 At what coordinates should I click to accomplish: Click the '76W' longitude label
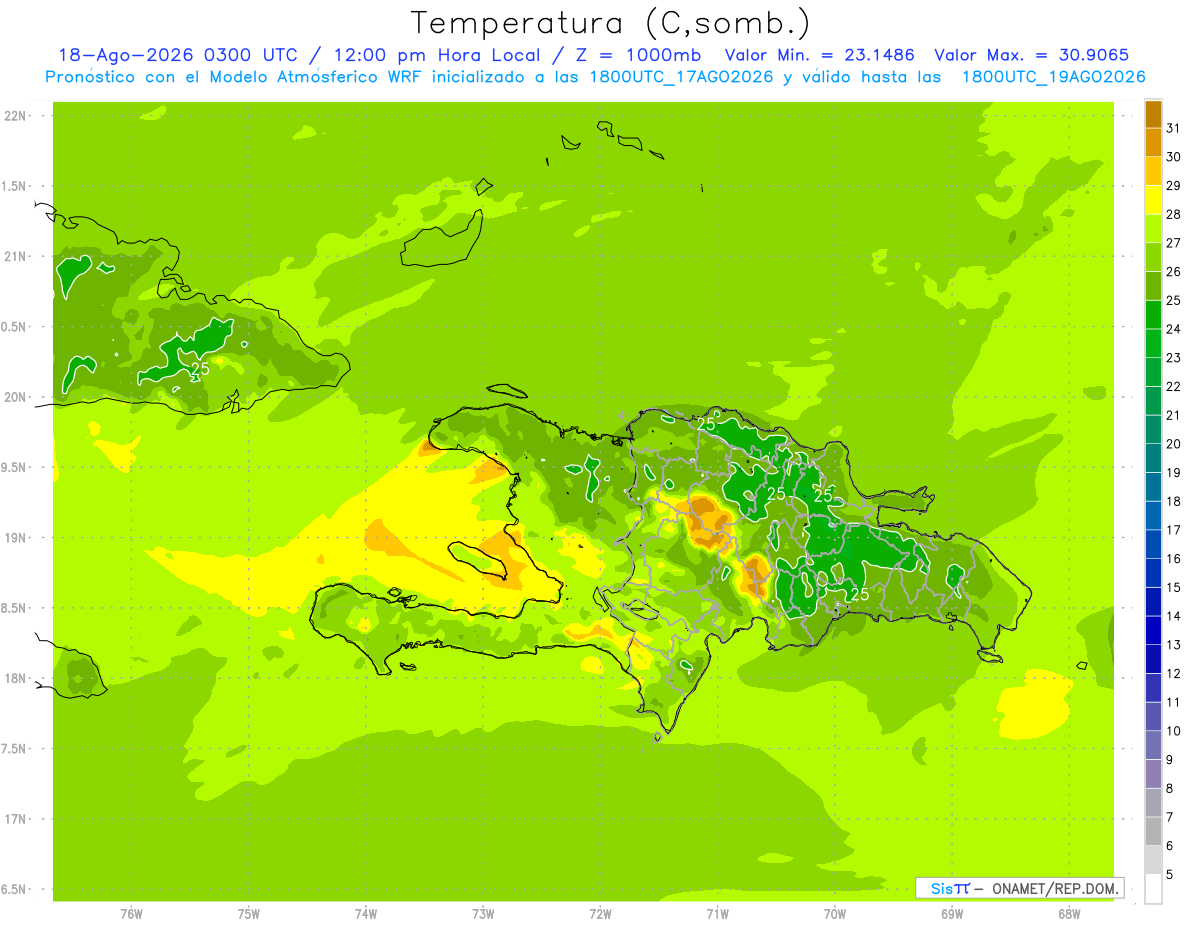tap(131, 914)
